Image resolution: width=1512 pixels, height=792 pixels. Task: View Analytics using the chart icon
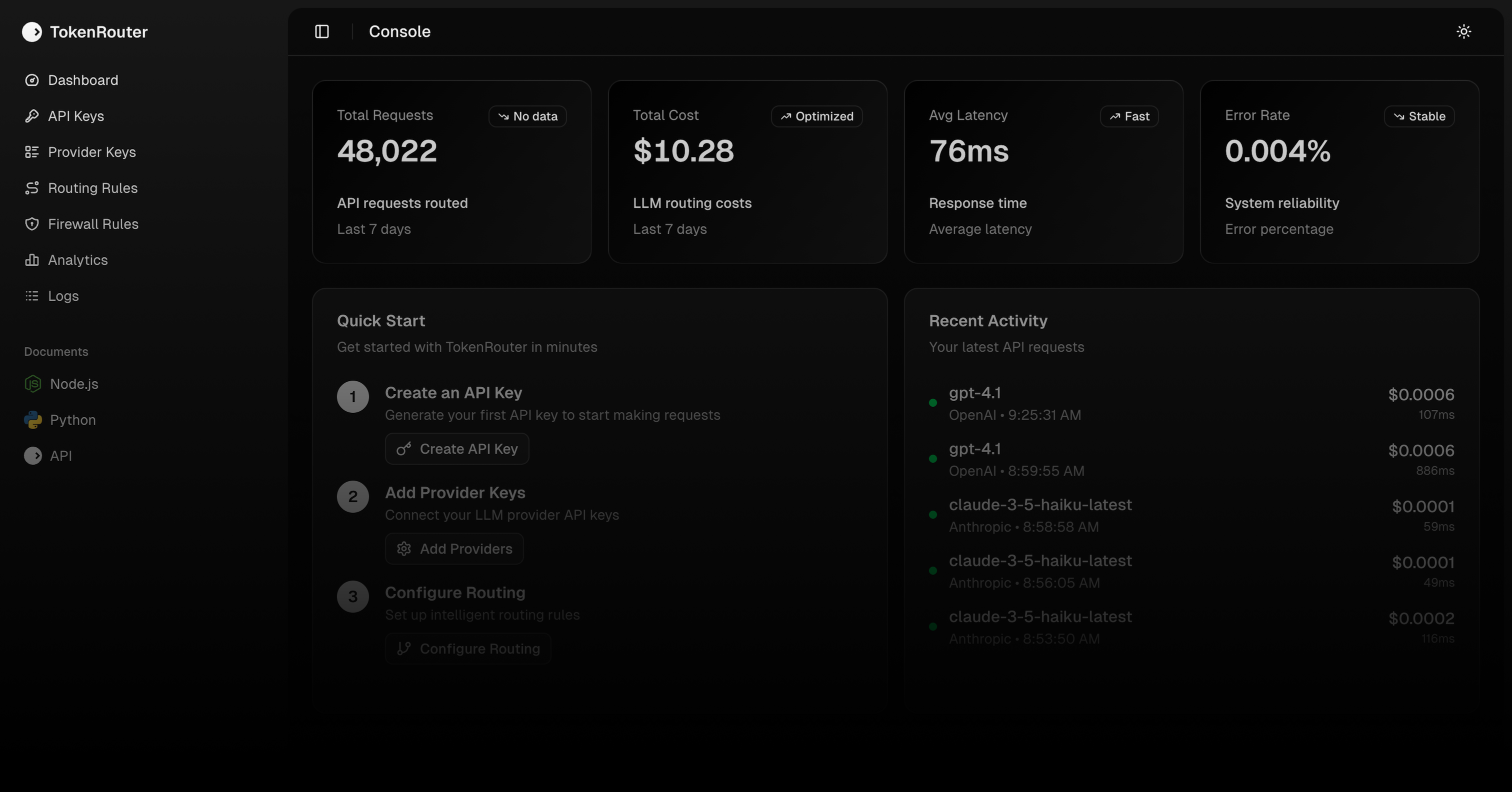click(x=32, y=260)
